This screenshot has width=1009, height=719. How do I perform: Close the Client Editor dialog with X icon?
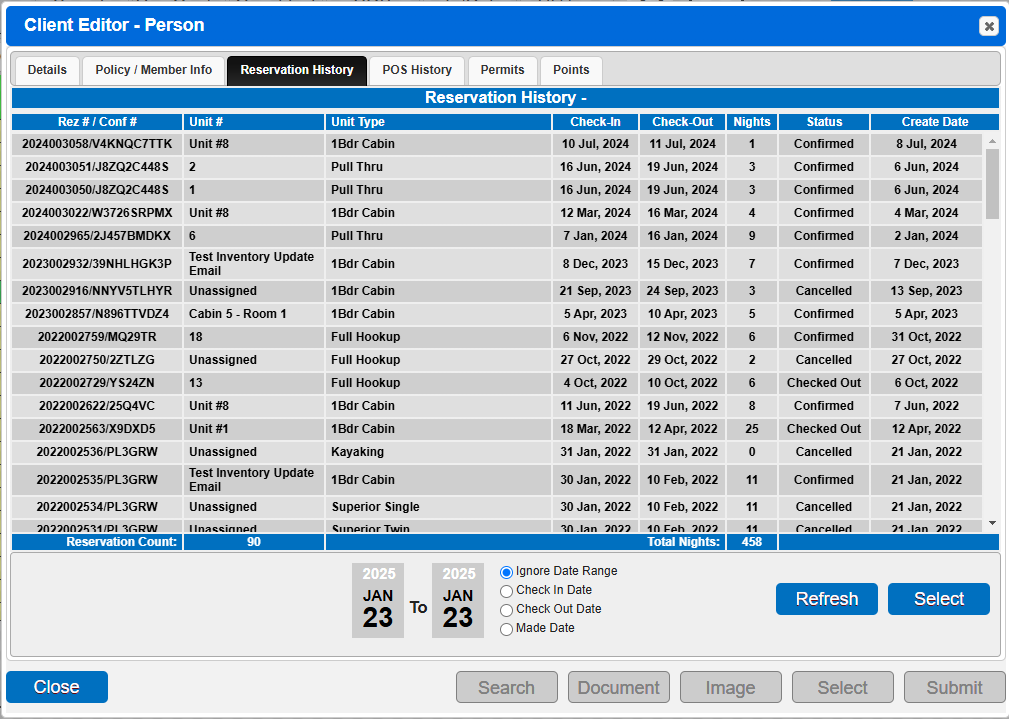pos(988,26)
